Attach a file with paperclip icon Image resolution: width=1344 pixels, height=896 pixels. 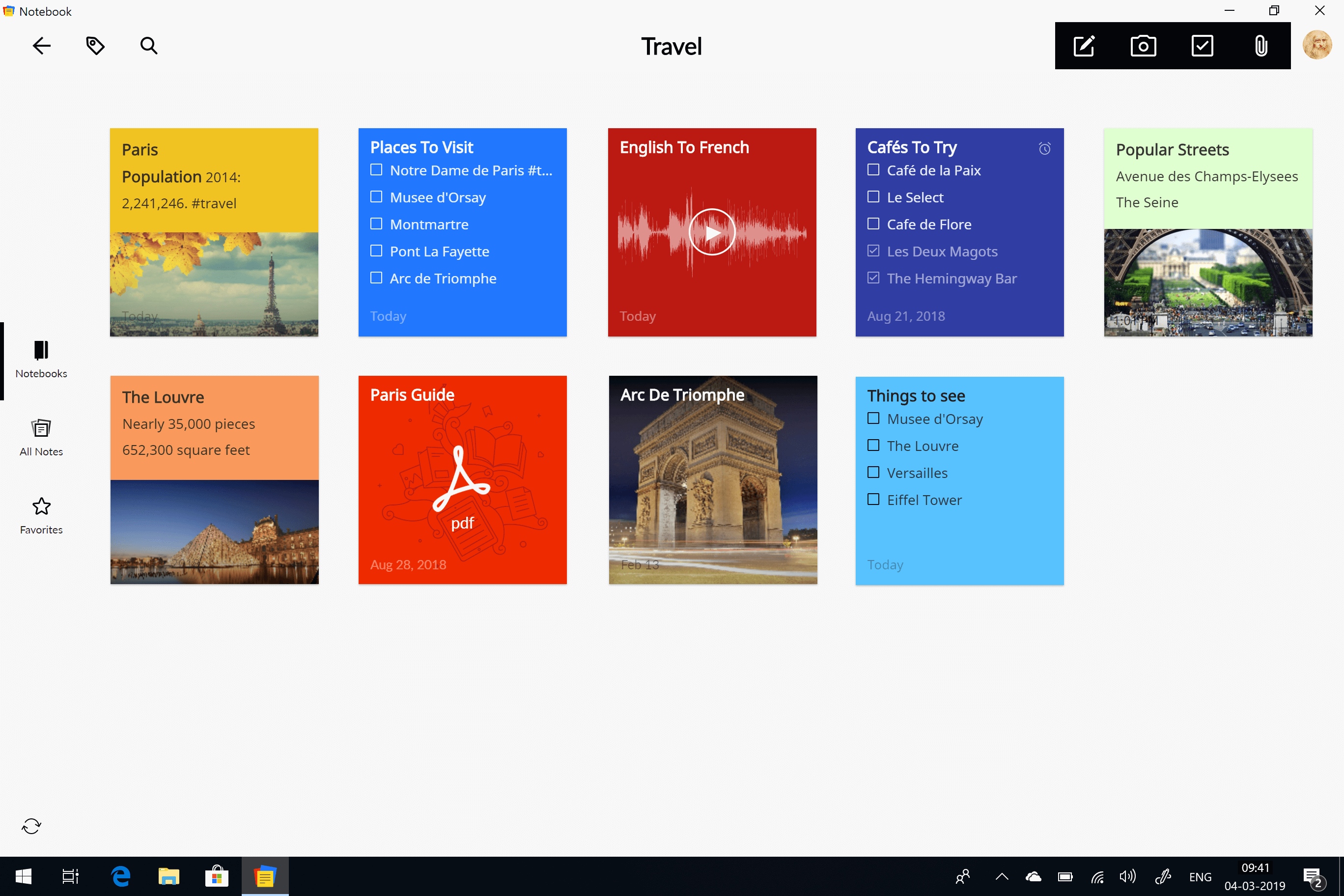coord(1260,46)
